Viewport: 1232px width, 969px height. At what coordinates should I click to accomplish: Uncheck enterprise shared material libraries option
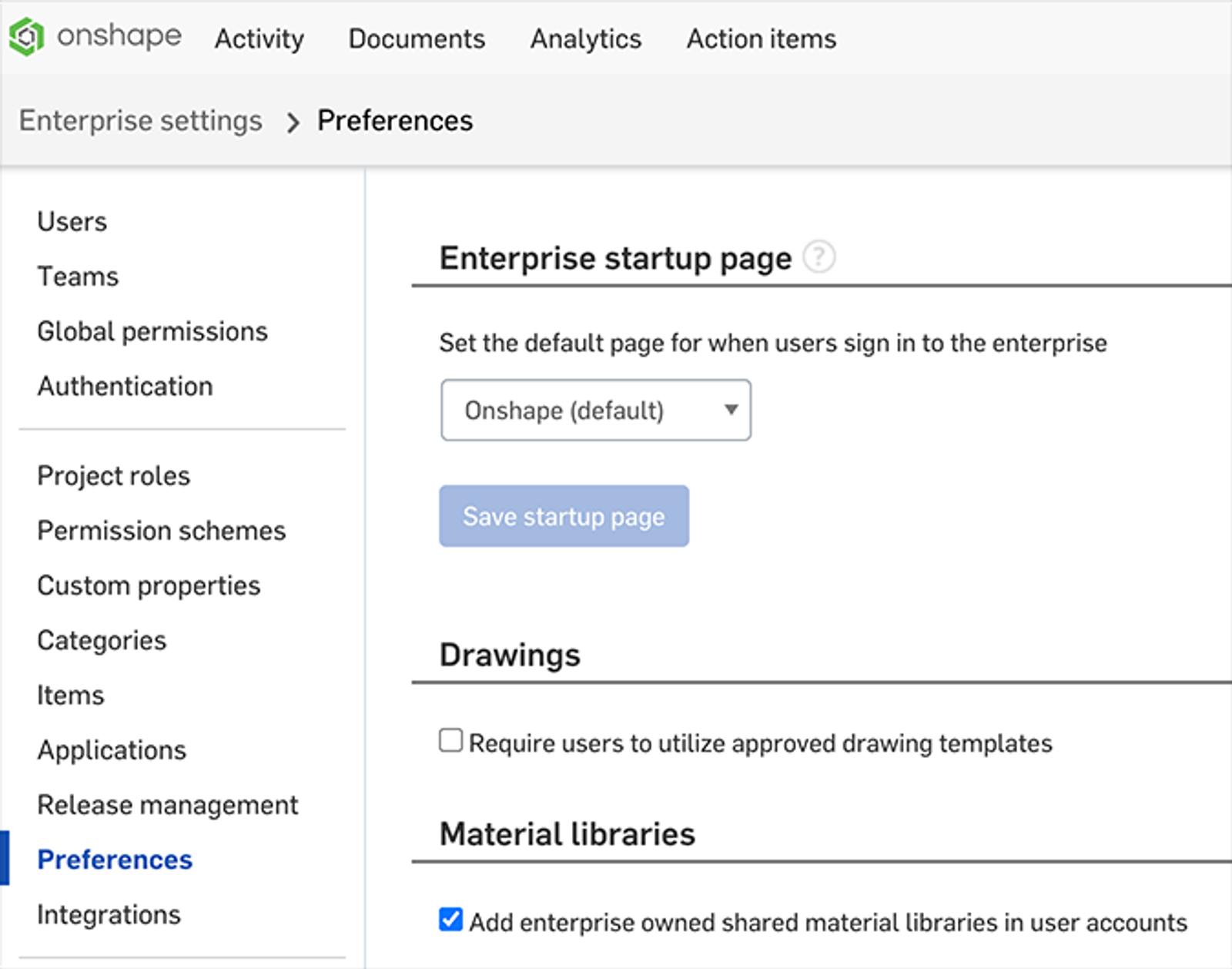(x=450, y=920)
